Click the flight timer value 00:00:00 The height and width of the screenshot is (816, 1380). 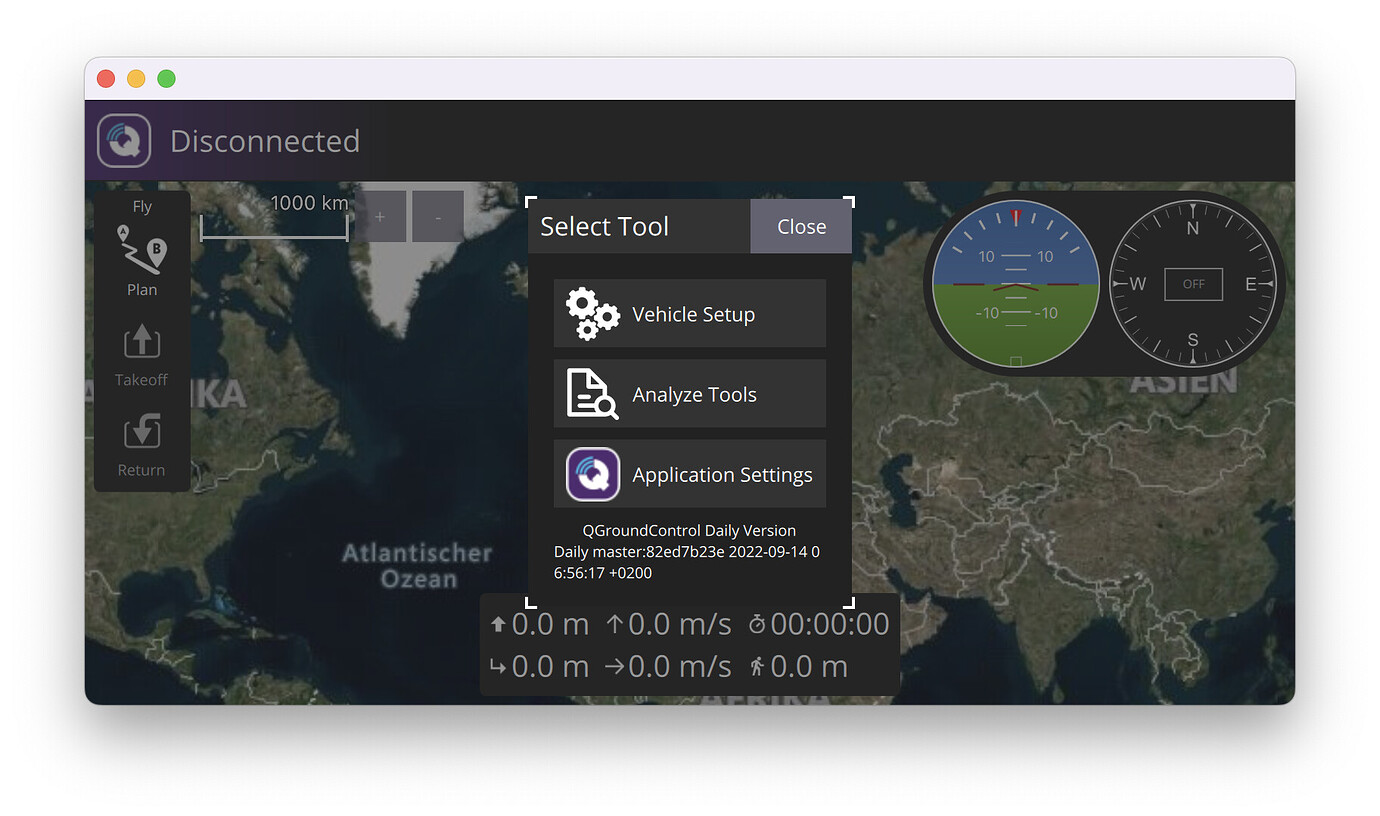click(830, 624)
